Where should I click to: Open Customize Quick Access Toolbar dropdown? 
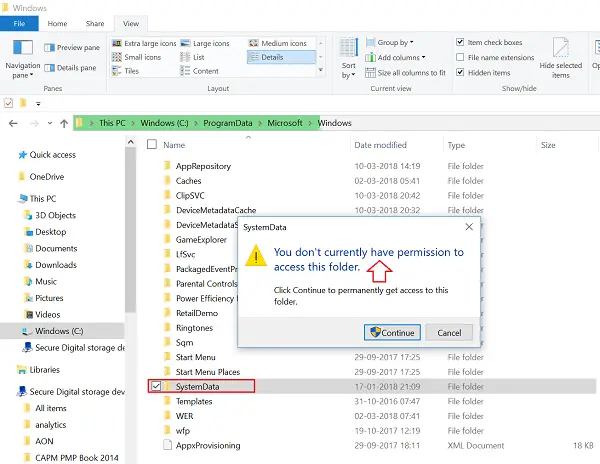point(38,103)
